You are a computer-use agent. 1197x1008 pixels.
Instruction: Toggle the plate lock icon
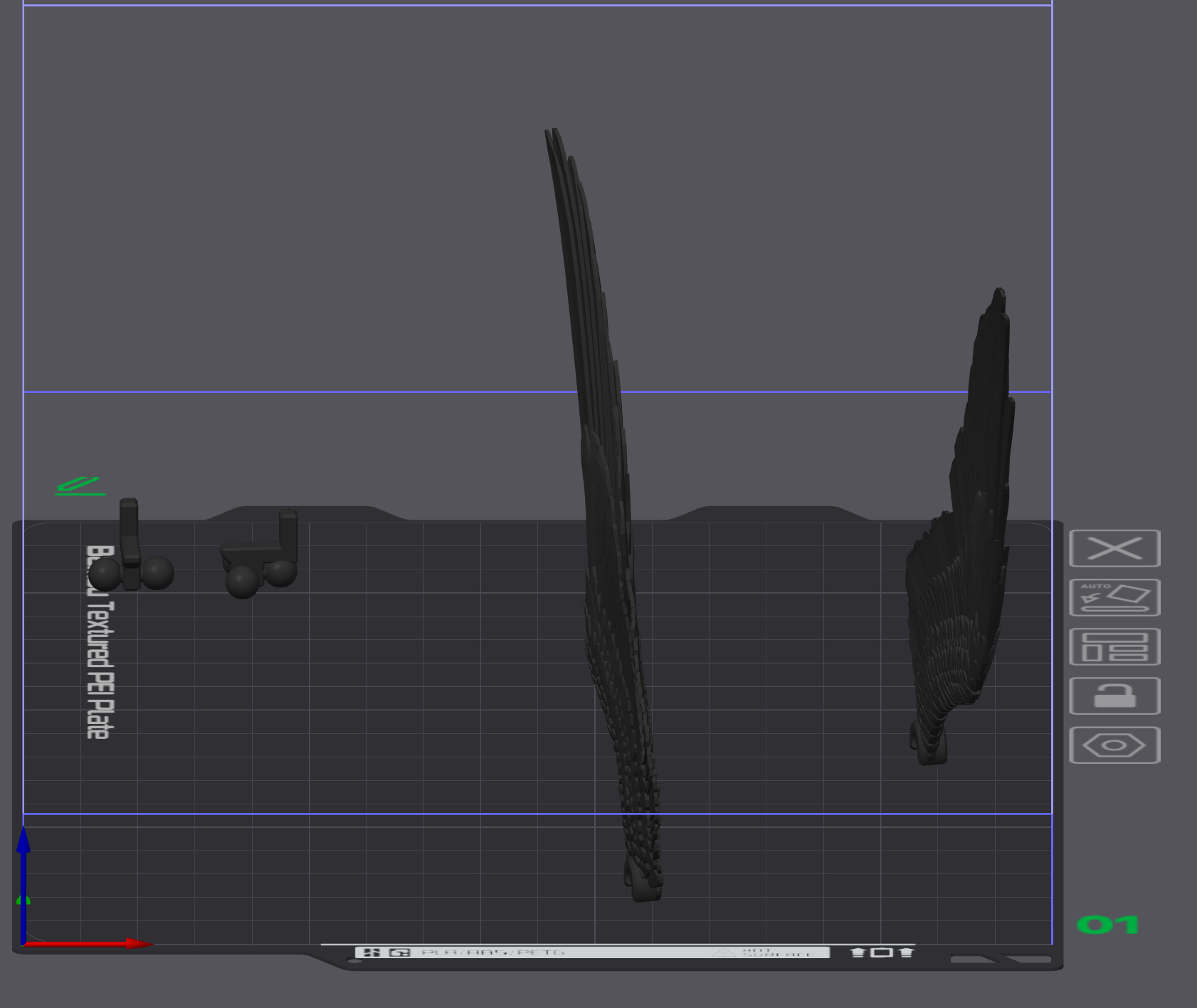click(x=1114, y=695)
